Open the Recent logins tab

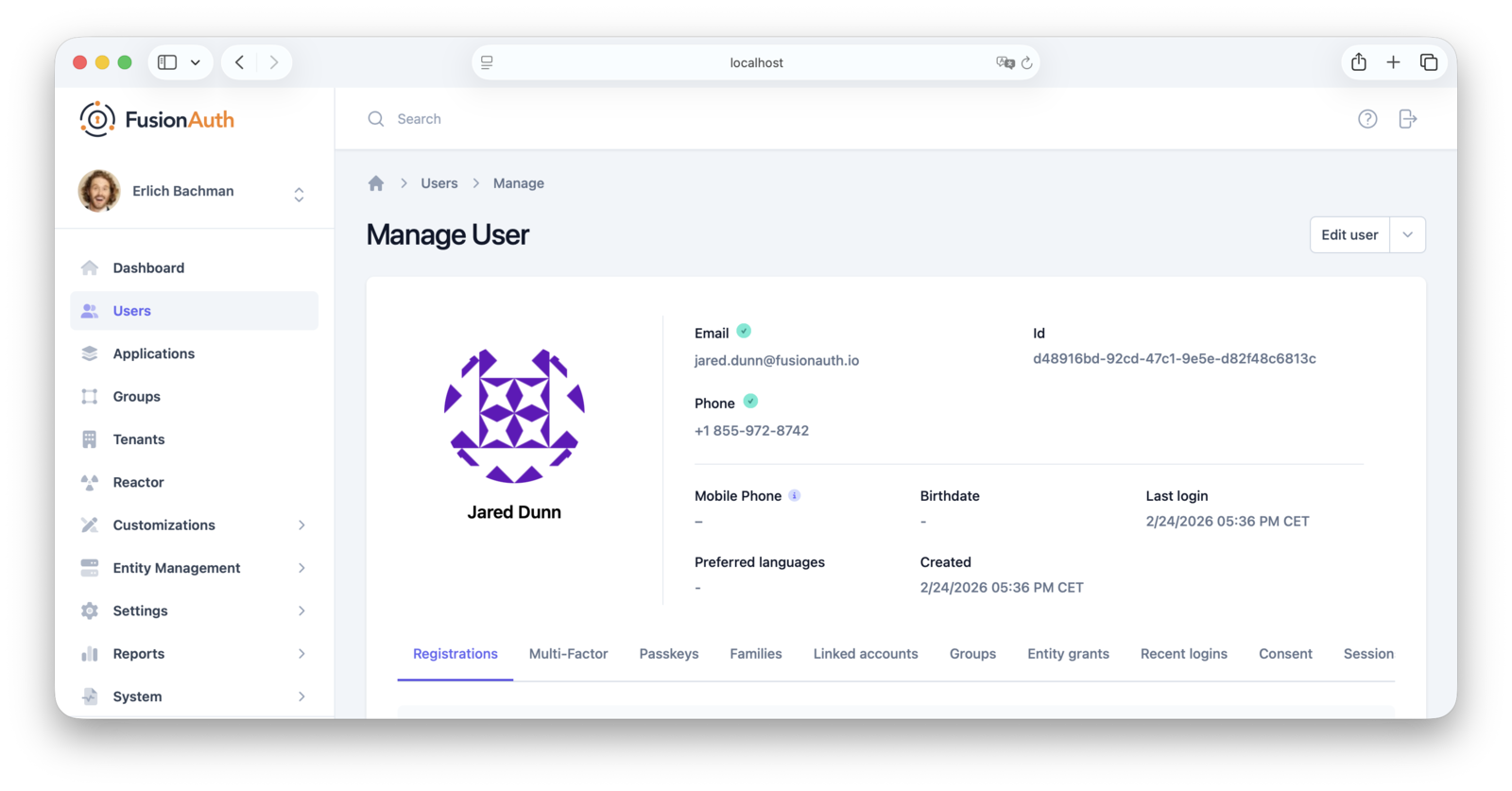(1183, 654)
